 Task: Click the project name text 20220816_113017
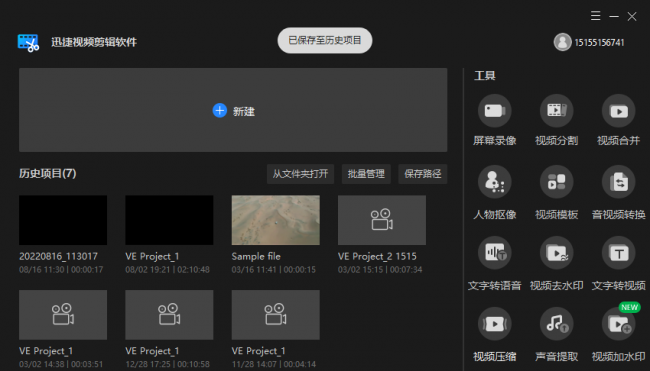(x=58, y=256)
